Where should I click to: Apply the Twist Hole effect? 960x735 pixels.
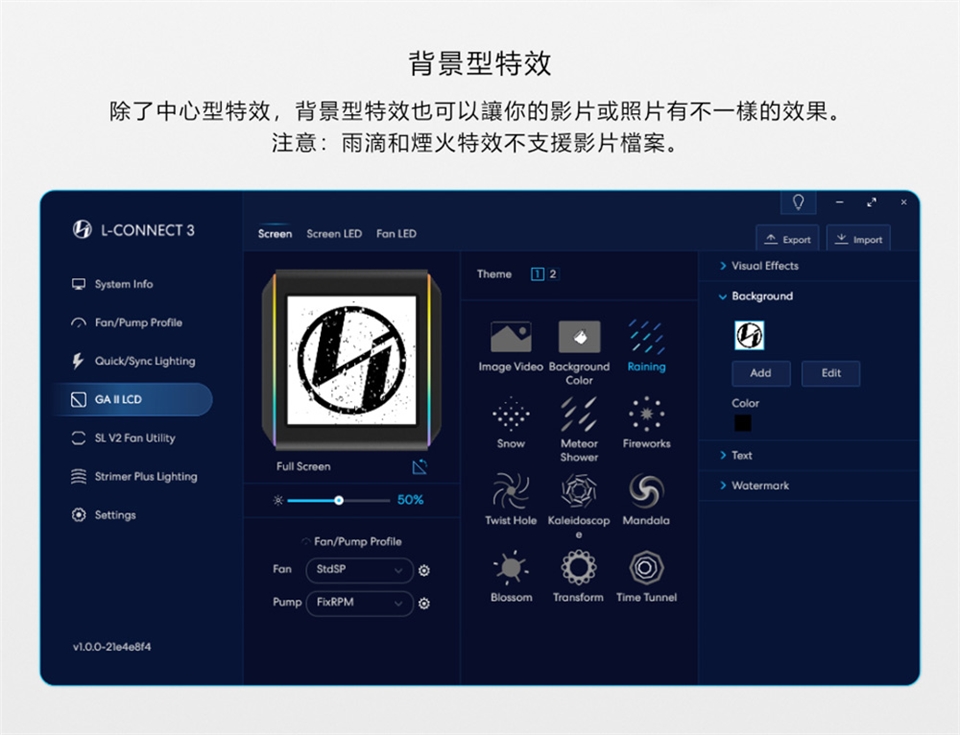tap(511, 491)
